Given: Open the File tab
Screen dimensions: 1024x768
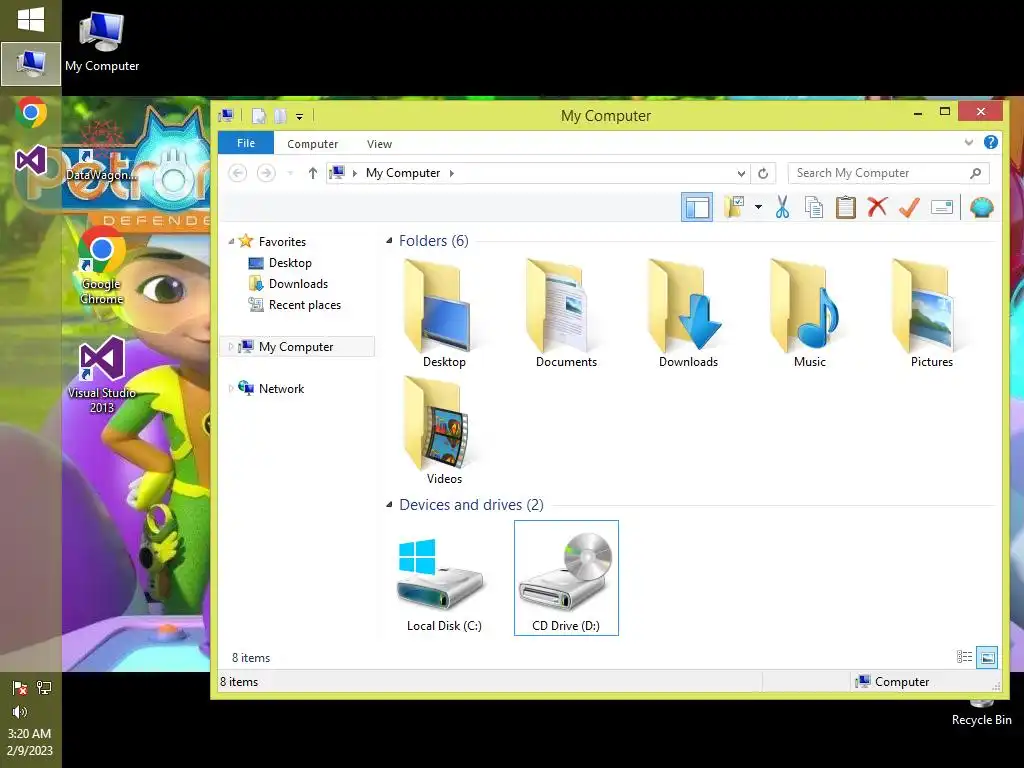Looking at the screenshot, I should pyautogui.click(x=246, y=143).
